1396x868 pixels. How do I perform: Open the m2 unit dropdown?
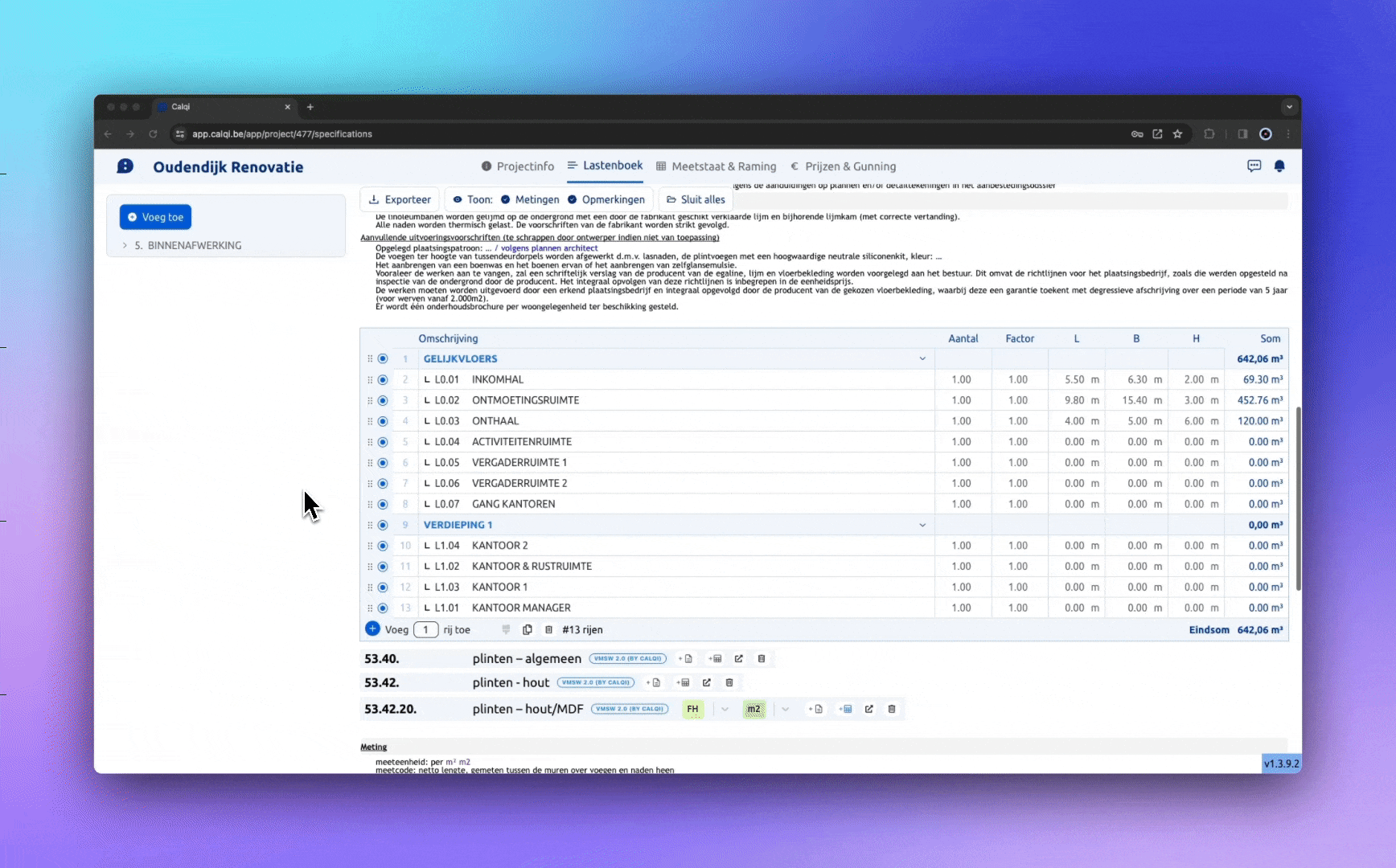(785, 710)
